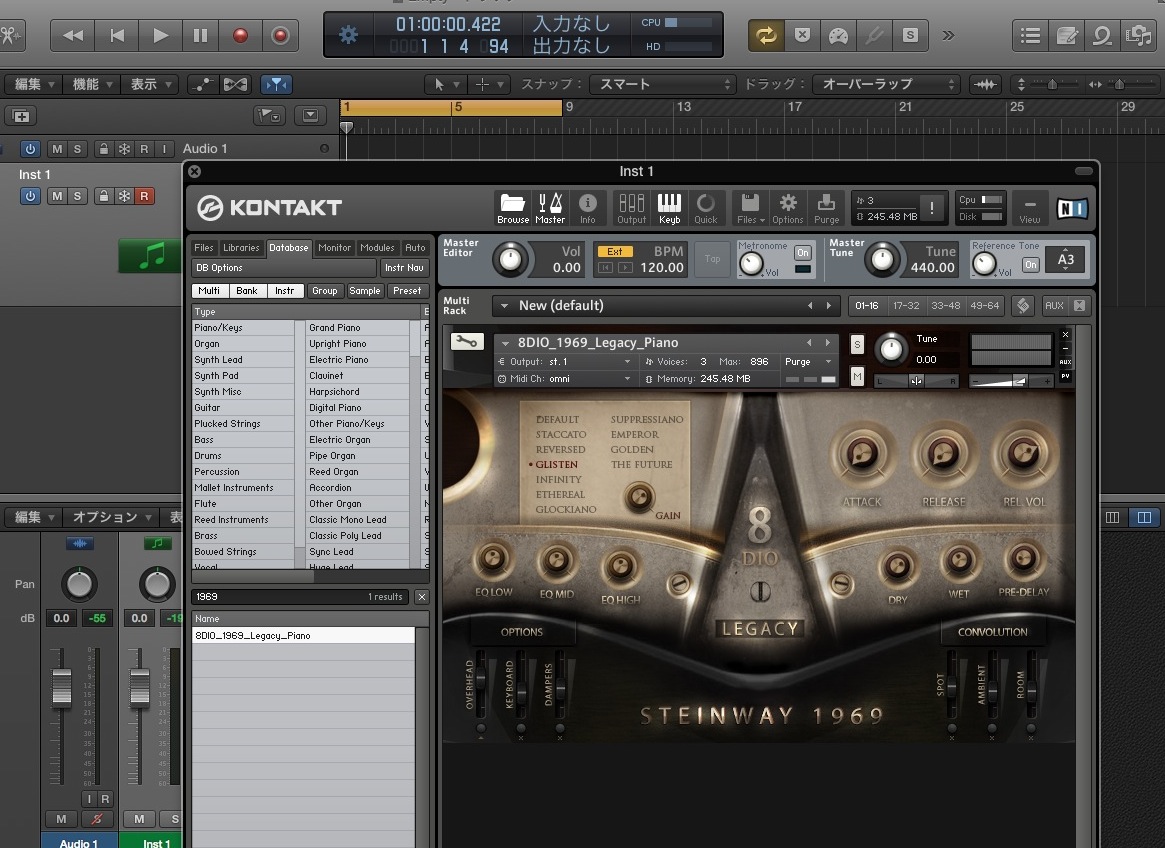Click the Record button in transport
Viewport: 1165px width, 848px height.
click(240, 36)
